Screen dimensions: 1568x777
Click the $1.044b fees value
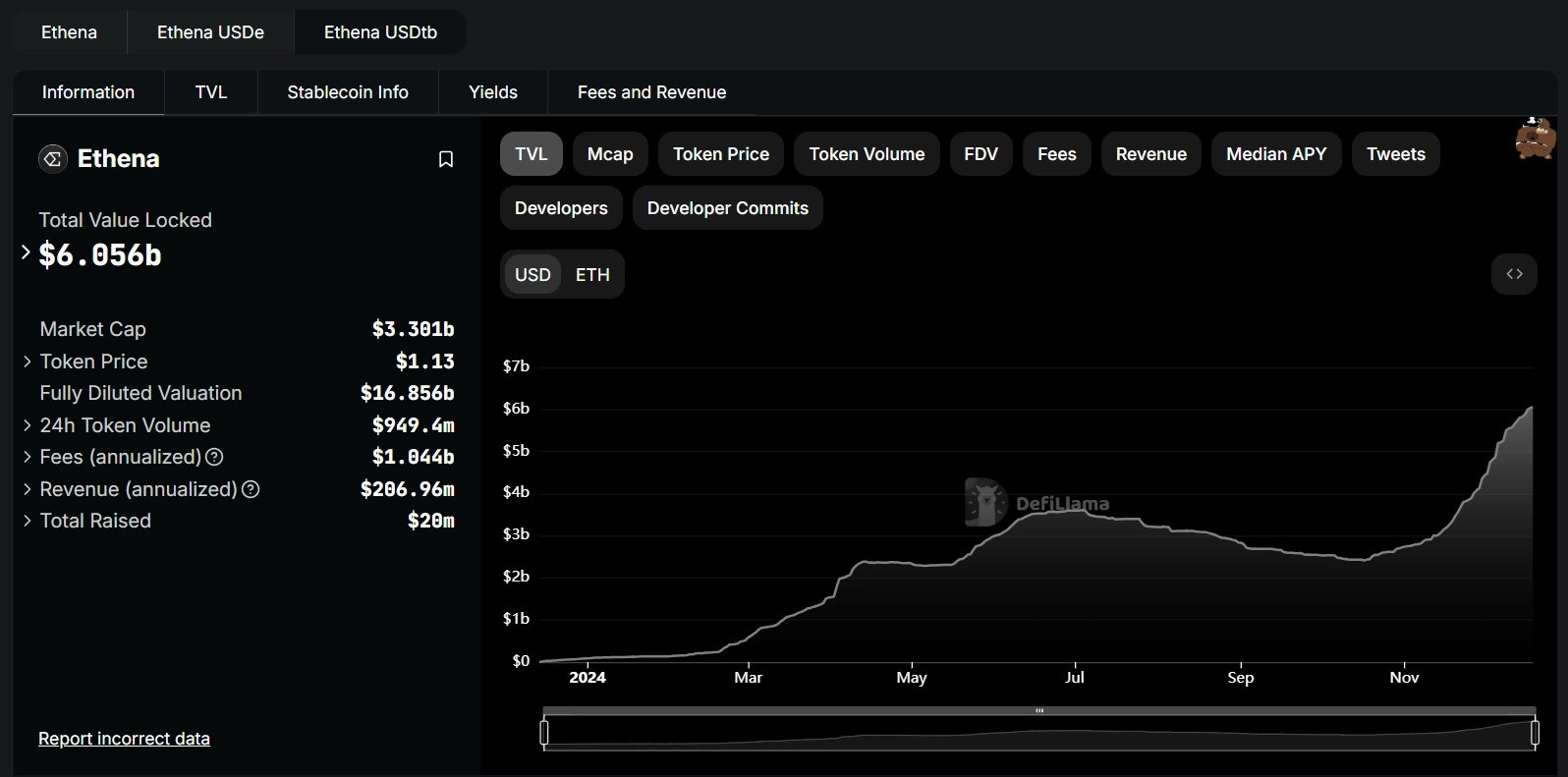click(x=413, y=457)
